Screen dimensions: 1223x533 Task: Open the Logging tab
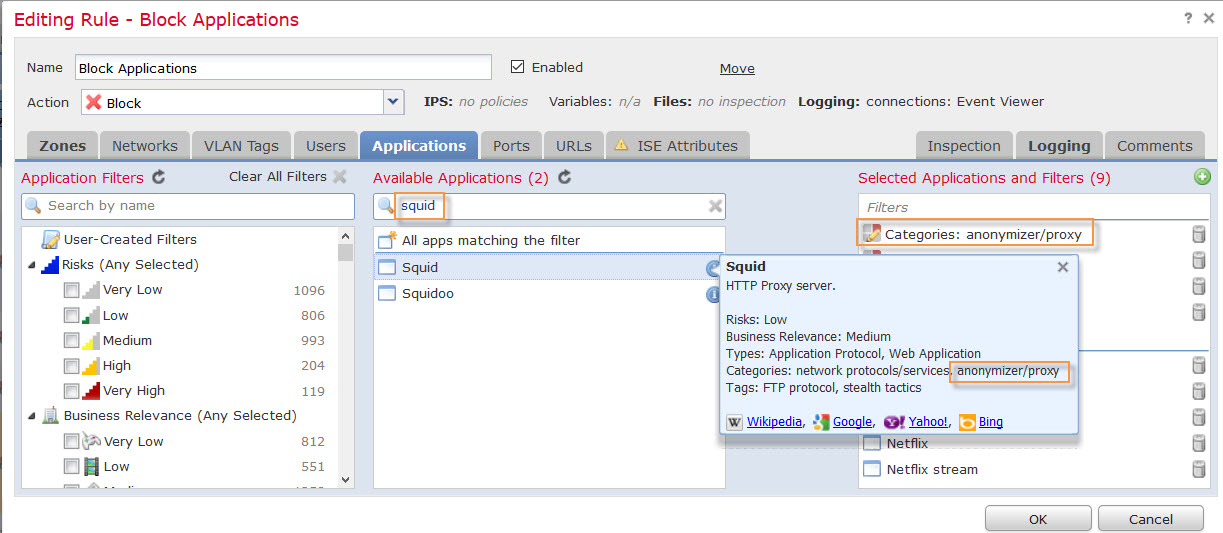1059,146
